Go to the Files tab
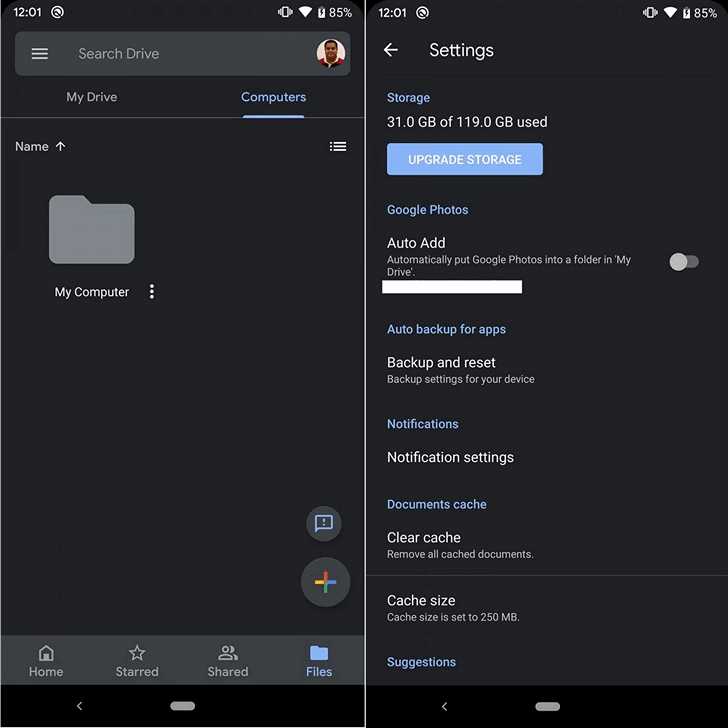The image size is (728, 728). click(319, 661)
